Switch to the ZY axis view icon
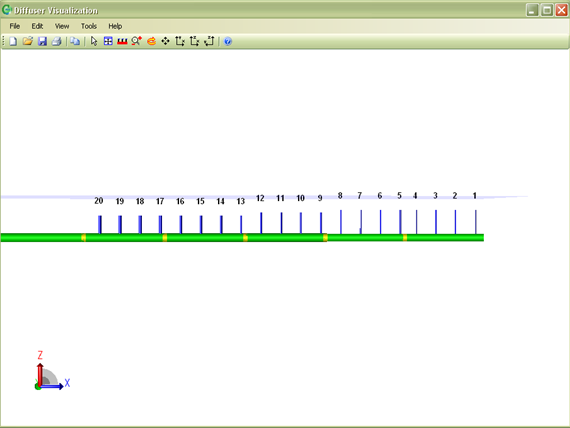The width and height of the screenshot is (570, 428). [209, 41]
